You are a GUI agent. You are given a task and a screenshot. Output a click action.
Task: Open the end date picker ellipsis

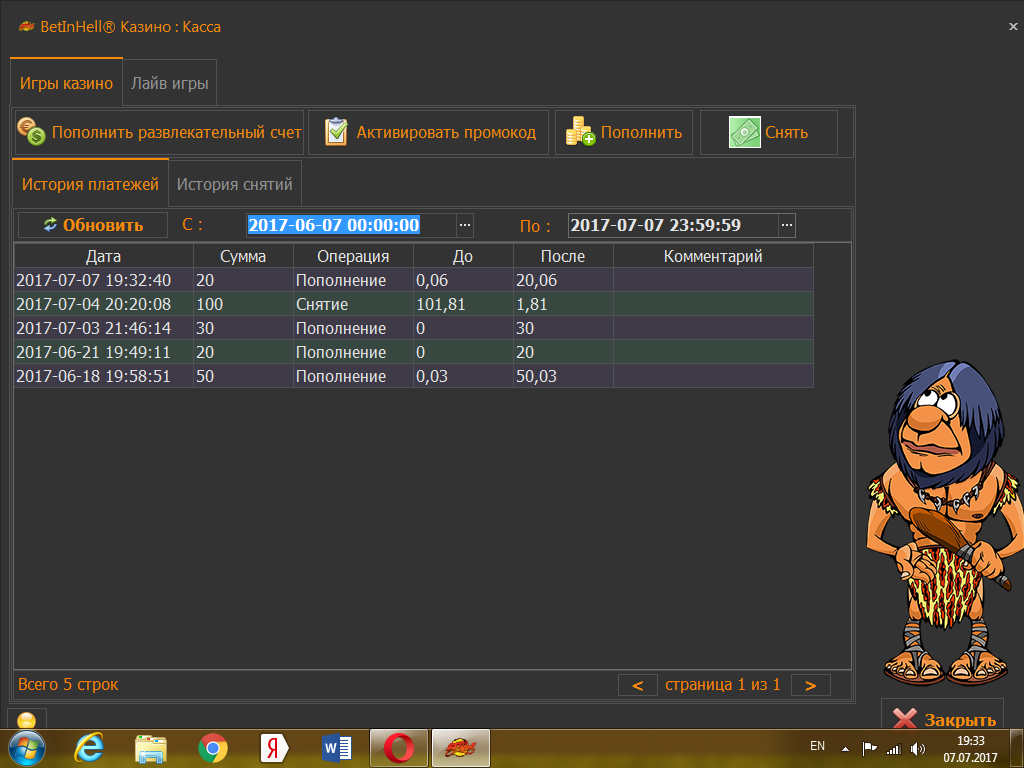pyautogui.click(x=787, y=225)
